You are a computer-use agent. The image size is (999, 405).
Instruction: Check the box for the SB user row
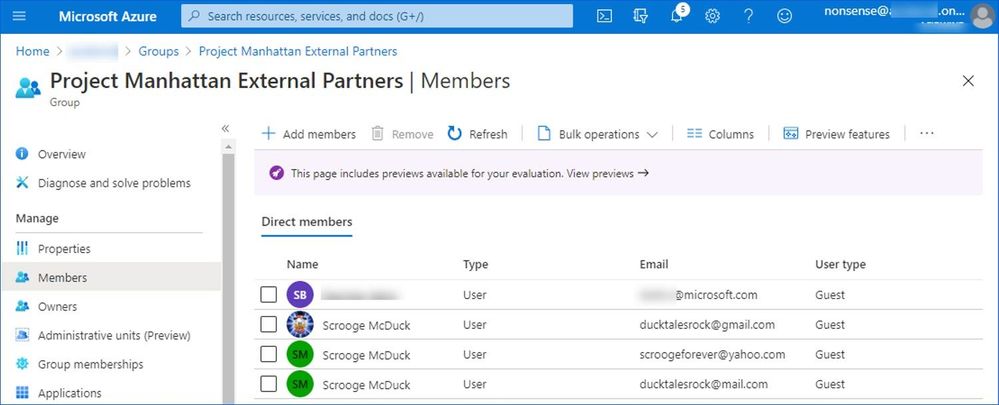point(269,294)
